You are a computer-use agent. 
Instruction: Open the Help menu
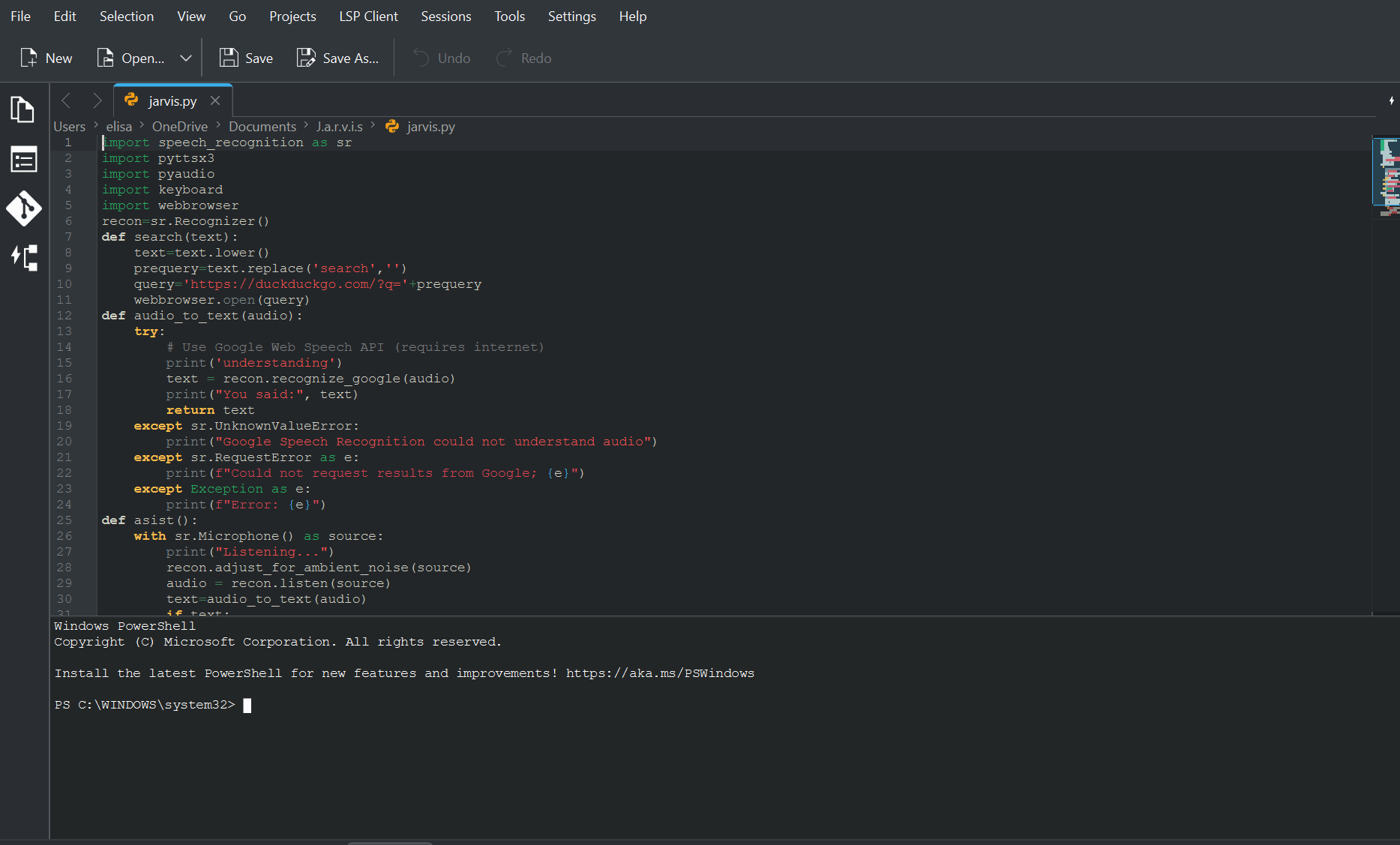(x=632, y=16)
